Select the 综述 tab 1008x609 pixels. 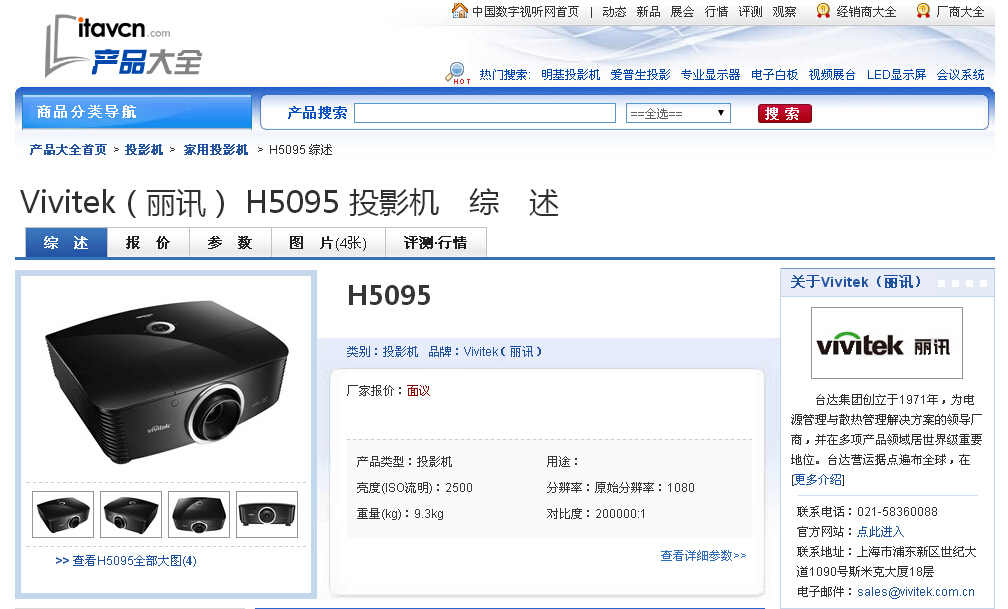(66, 242)
